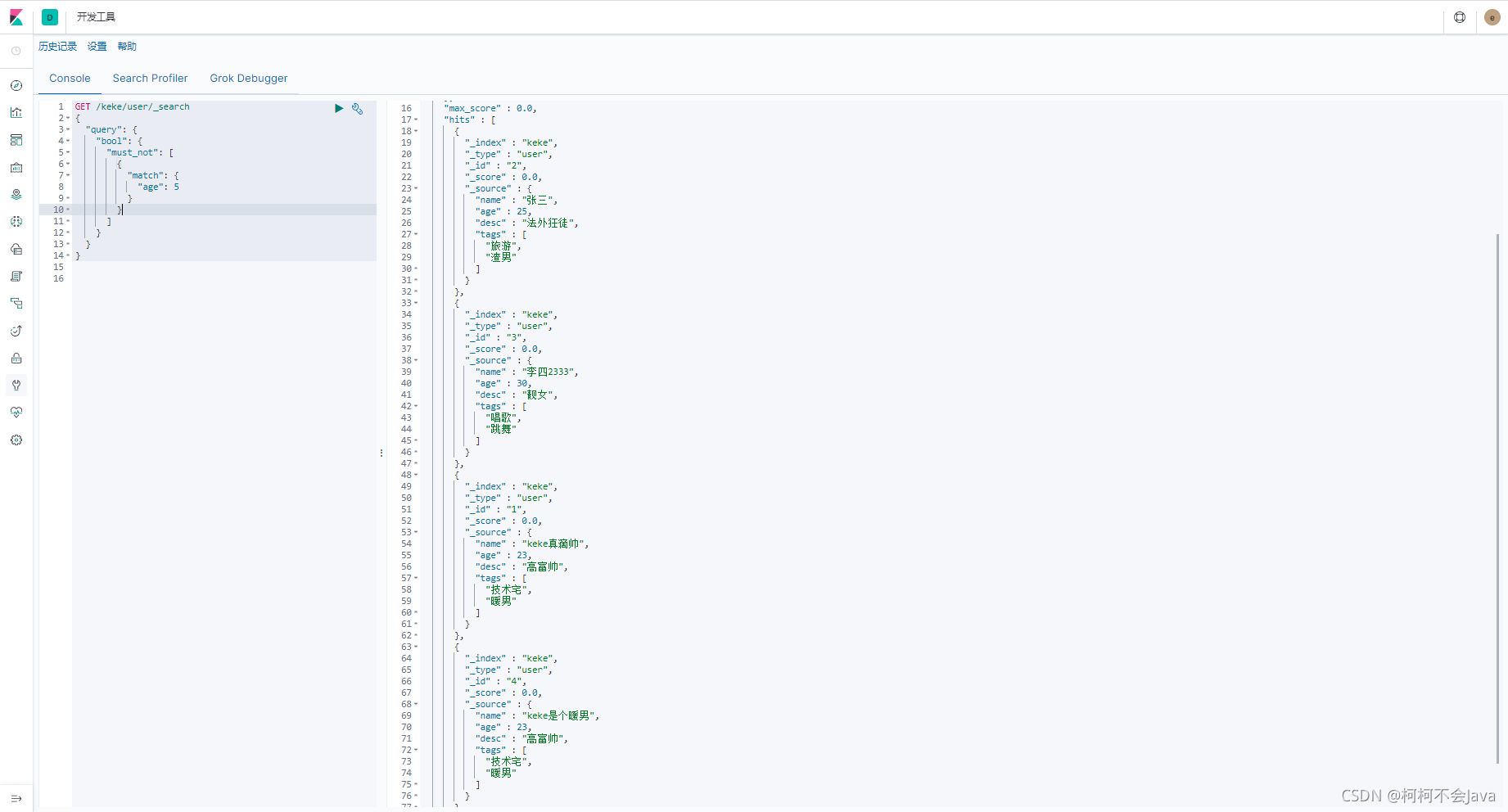This screenshot has width=1508, height=812.
Task: Open 历史记录 history link
Action: (x=57, y=47)
